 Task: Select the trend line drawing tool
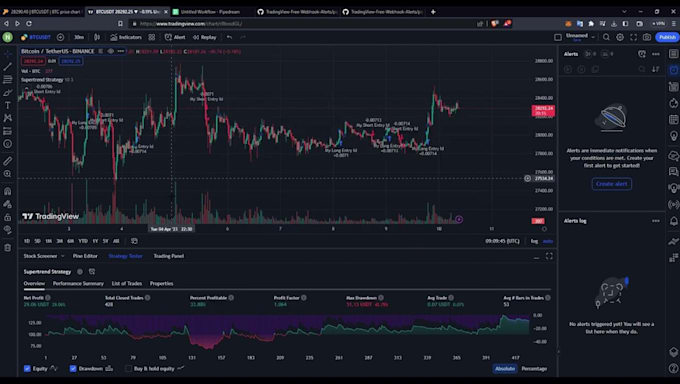7,67
